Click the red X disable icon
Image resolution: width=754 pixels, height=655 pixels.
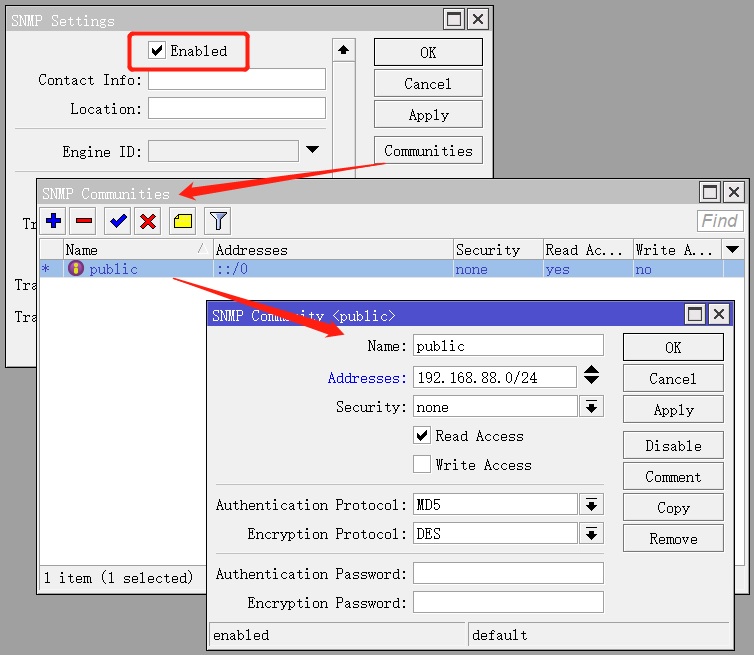click(148, 221)
